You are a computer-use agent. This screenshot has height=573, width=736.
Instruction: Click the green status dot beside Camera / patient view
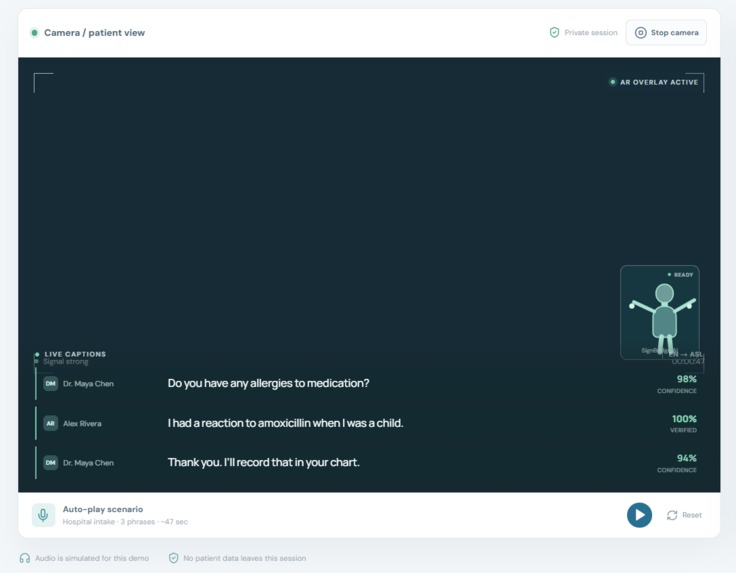(x=34, y=33)
